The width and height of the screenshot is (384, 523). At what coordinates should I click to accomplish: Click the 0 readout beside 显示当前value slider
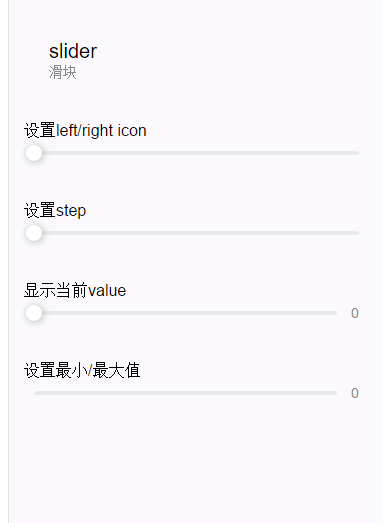click(355, 313)
